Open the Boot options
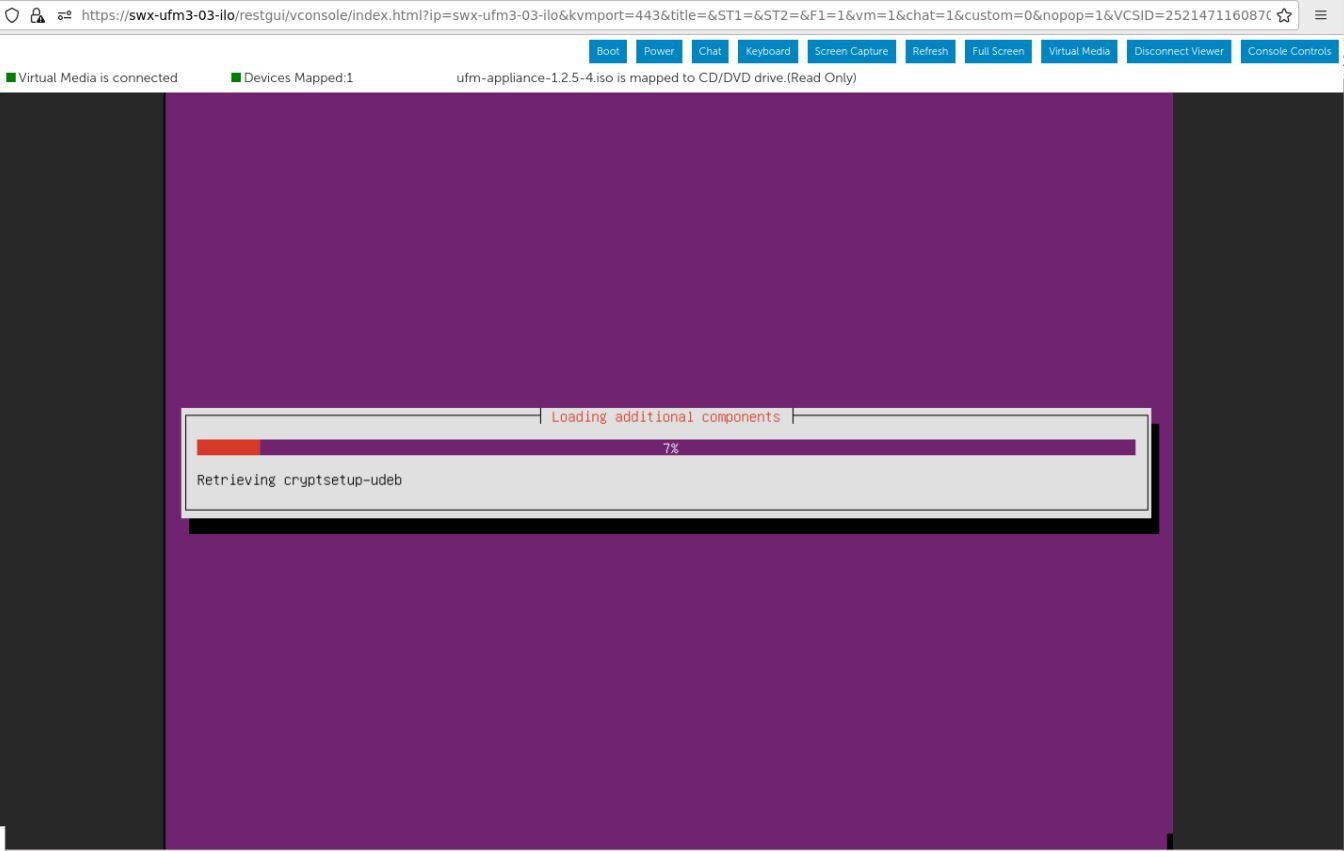The image size is (1344, 851). [x=607, y=51]
